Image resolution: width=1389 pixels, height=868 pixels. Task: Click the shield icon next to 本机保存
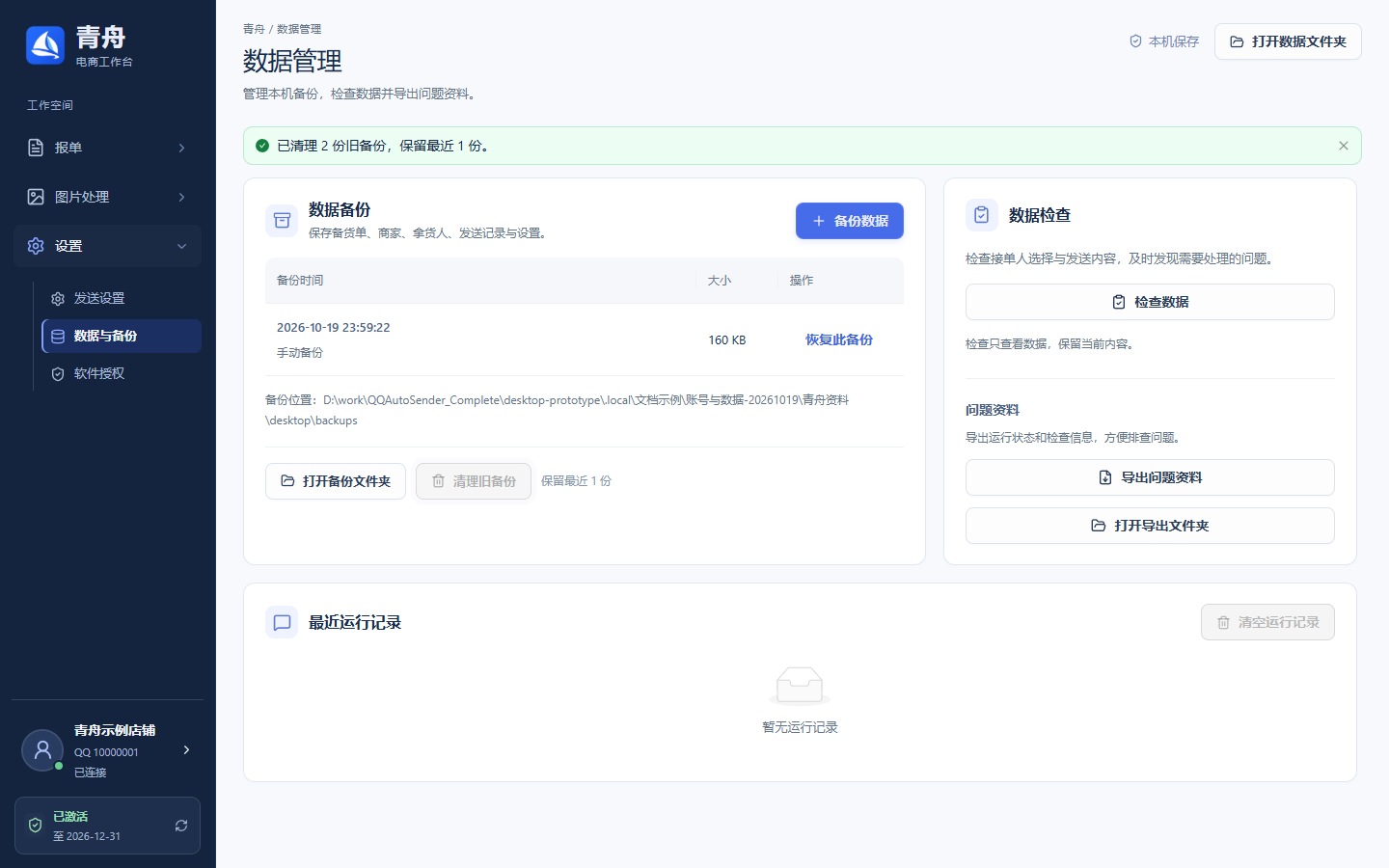point(1135,41)
